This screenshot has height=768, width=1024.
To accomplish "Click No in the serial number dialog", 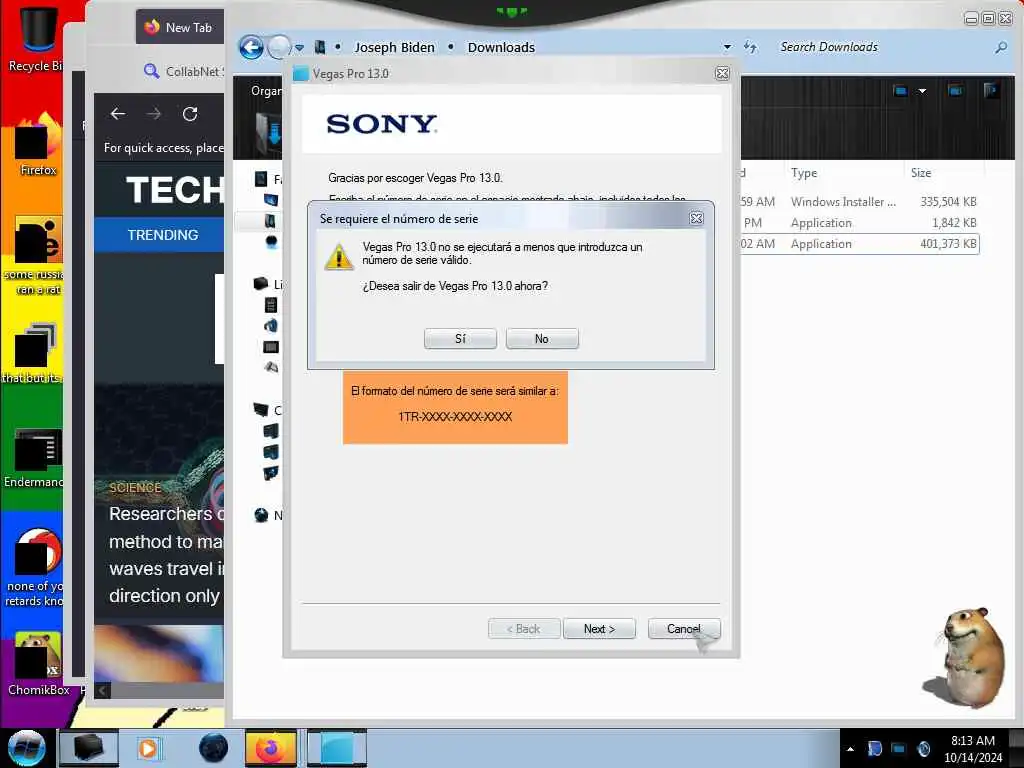I will click(x=541, y=338).
